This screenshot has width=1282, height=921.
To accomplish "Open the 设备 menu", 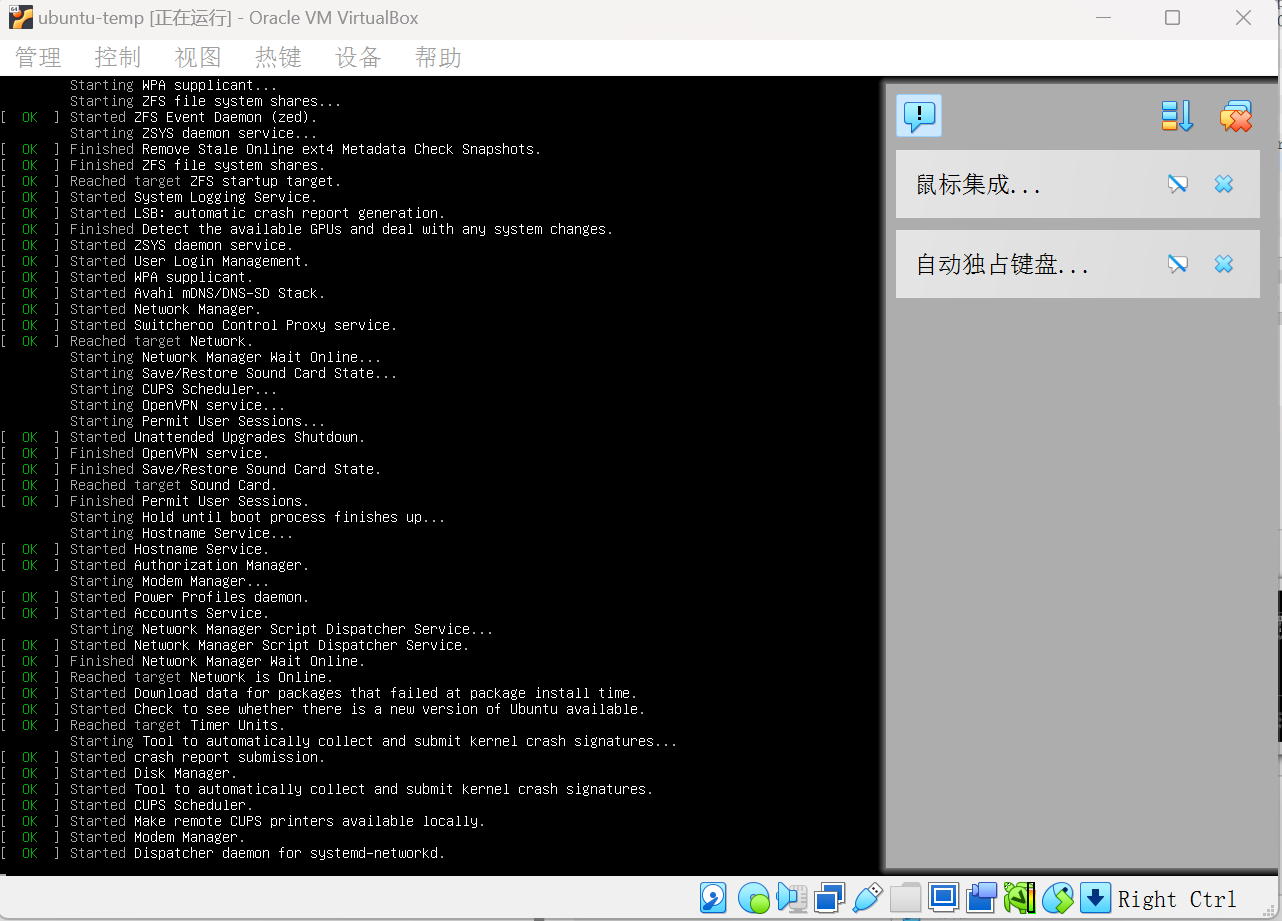I will pyautogui.click(x=358, y=58).
